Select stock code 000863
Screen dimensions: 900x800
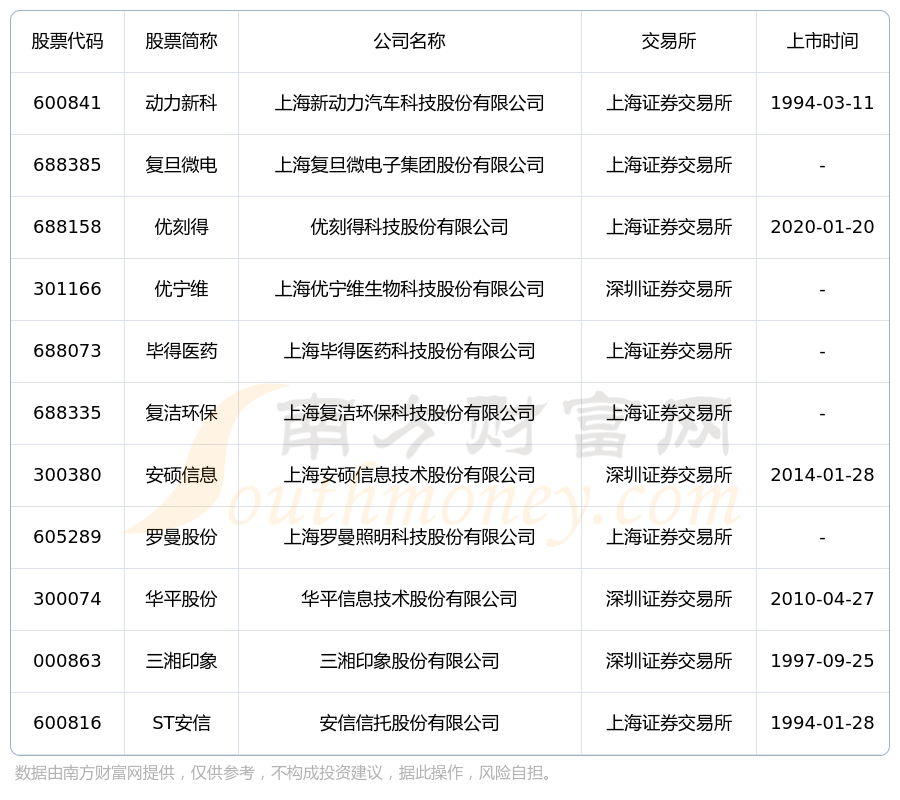coord(67,661)
